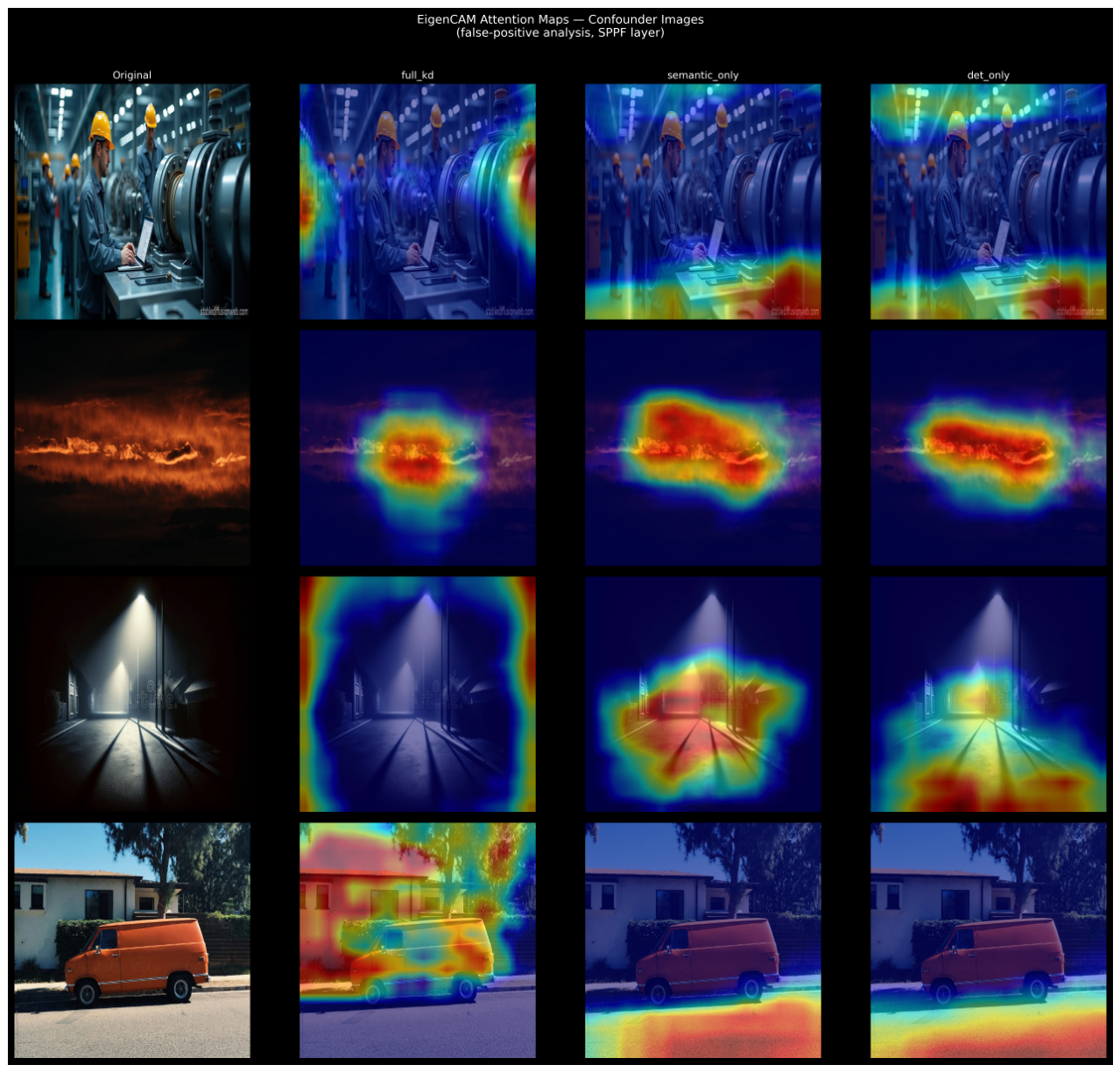Click the 'det_only' column header
This screenshot has height=1072, width=1120.
click(989, 75)
